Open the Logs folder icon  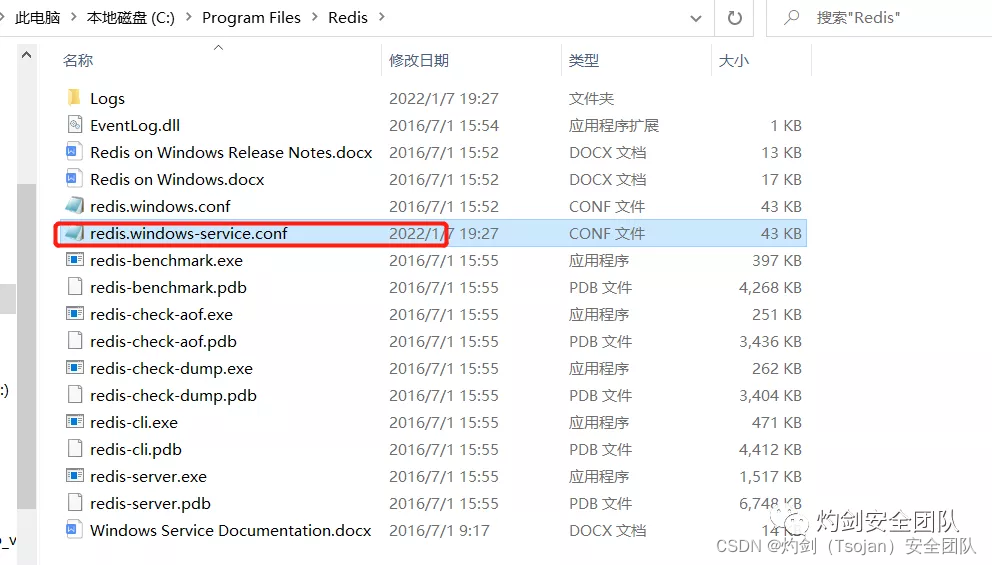[74, 98]
